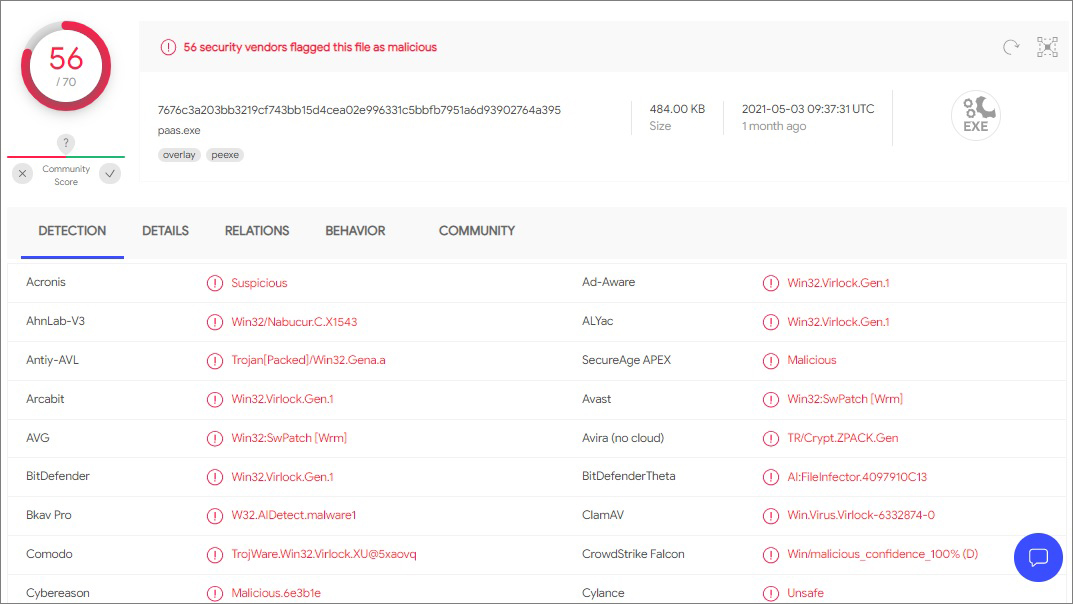Screen dimensions: 1073x604
Task: Click the paas.exe file name
Action: (x=179, y=130)
